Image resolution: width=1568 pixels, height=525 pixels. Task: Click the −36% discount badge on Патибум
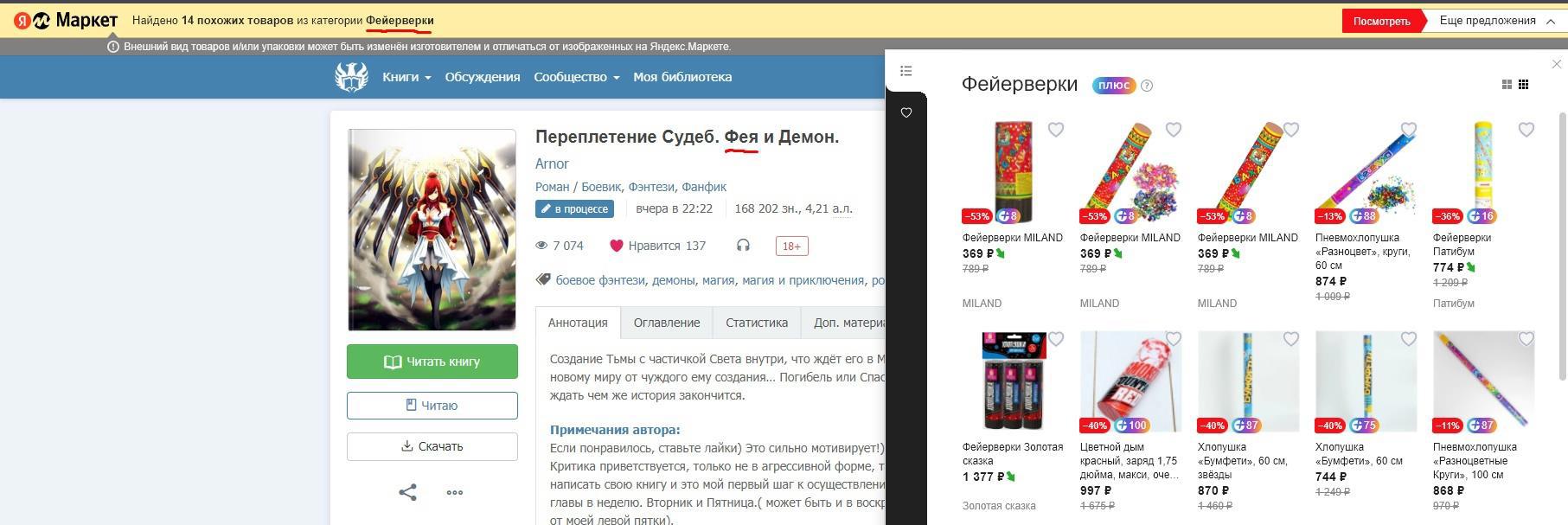pos(1448,216)
